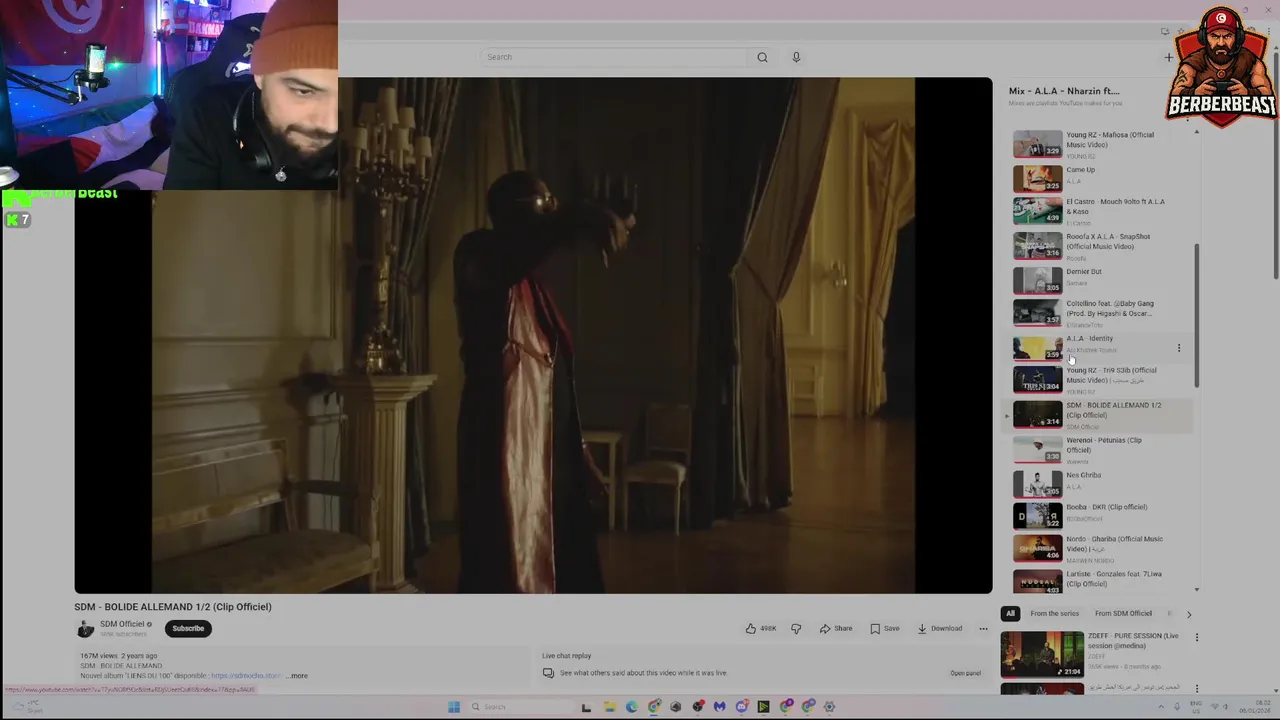Focus the YouTube search field
This screenshot has width=1280, height=720.
pyautogui.click(x=615, y=57)
